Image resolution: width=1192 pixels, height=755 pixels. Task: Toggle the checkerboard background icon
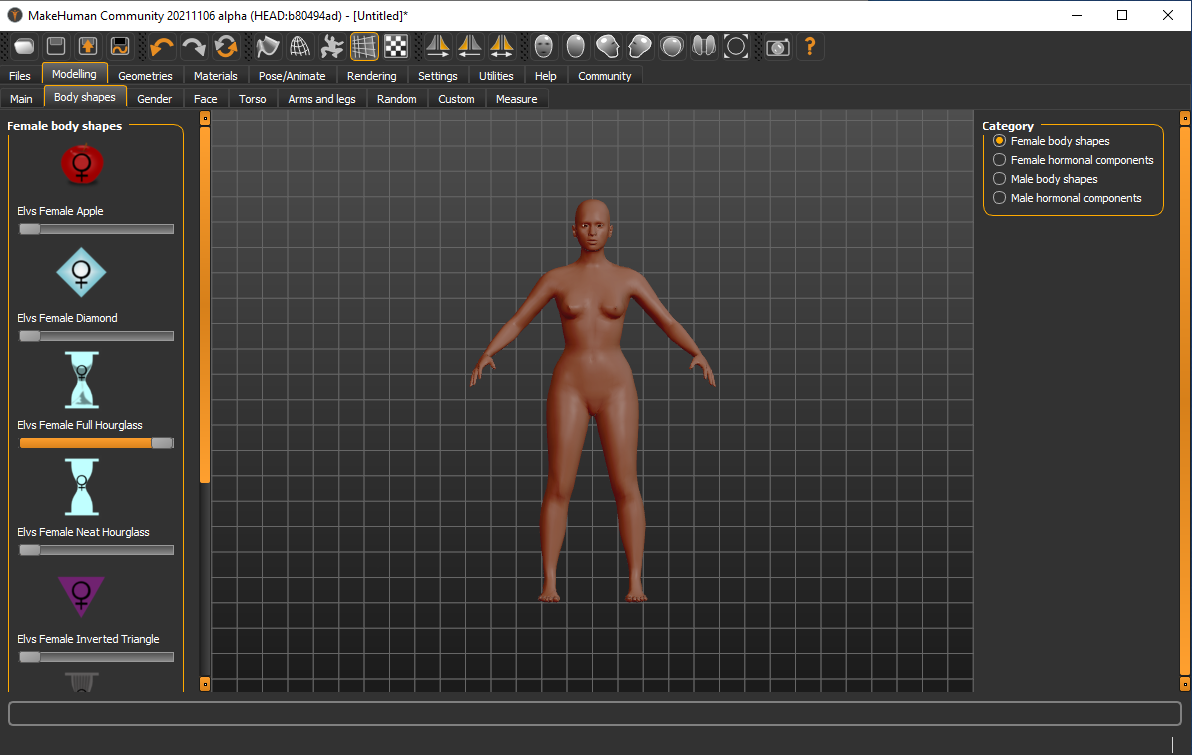[x=397, y=46]
